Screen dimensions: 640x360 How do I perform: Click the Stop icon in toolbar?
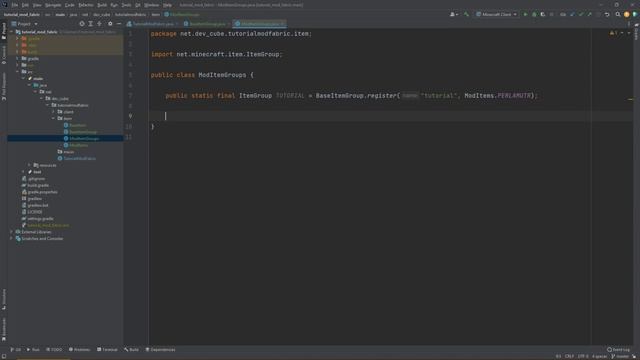click(x=552, y=14)
